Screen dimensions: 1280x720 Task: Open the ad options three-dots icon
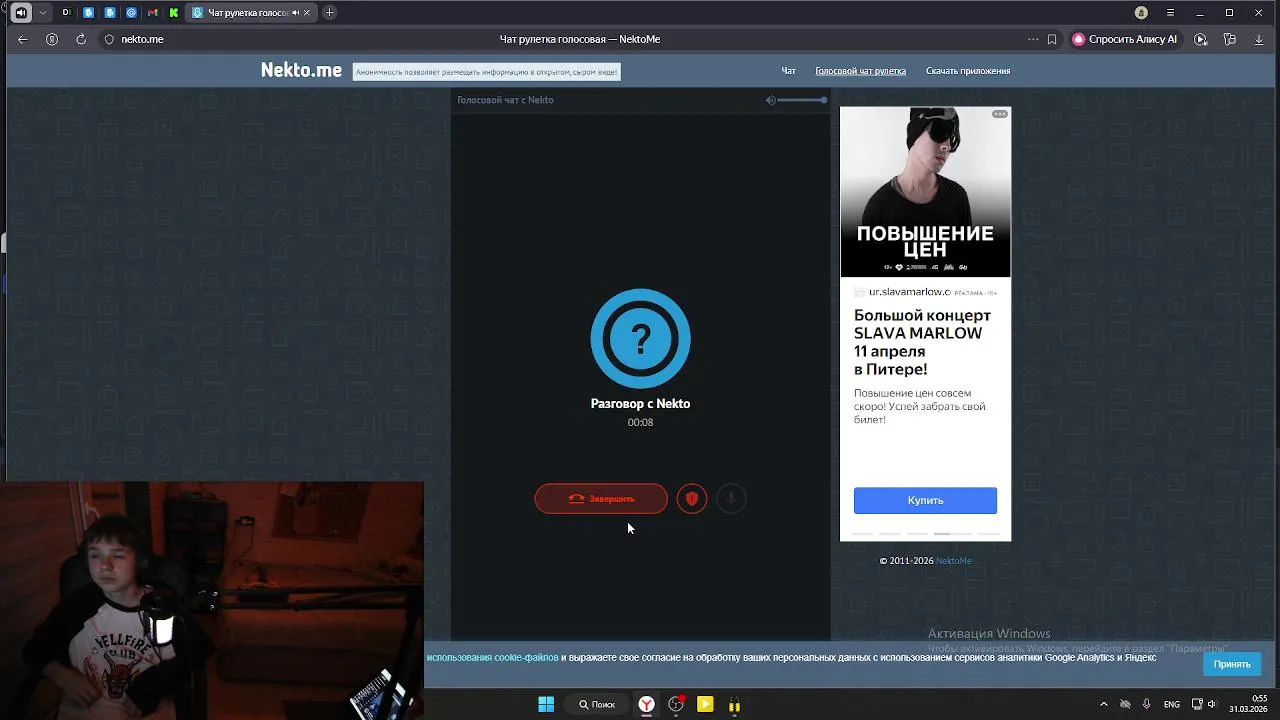(1000, 114)
